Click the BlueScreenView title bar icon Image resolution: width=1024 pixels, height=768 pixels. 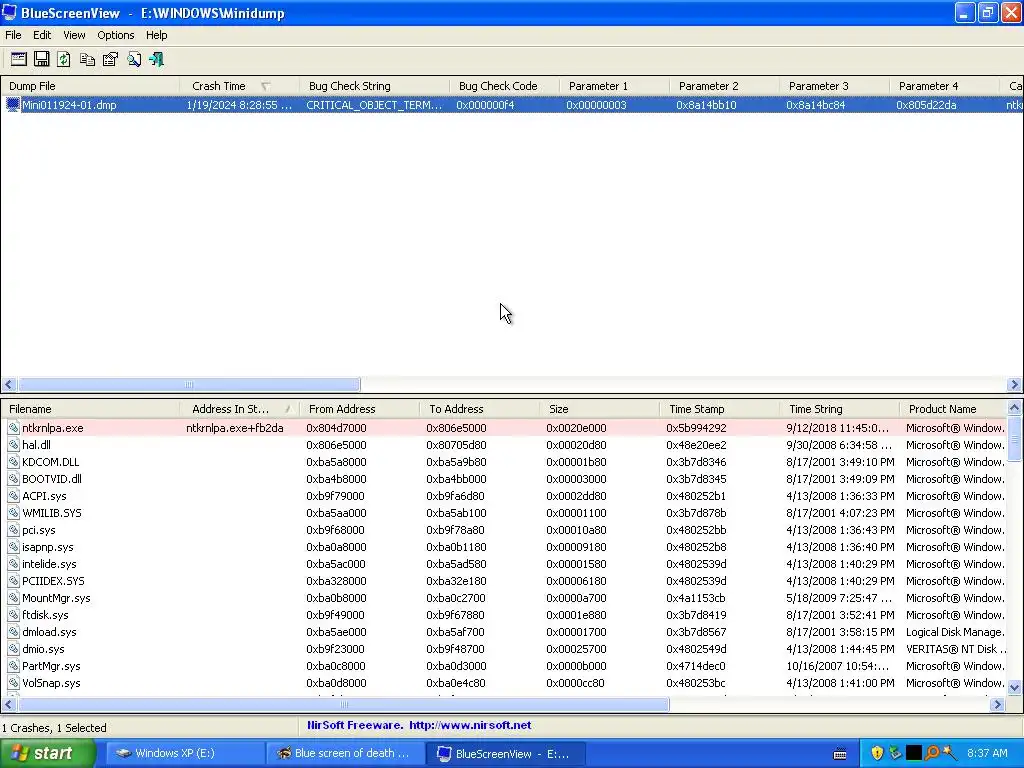tap(9, 12)
